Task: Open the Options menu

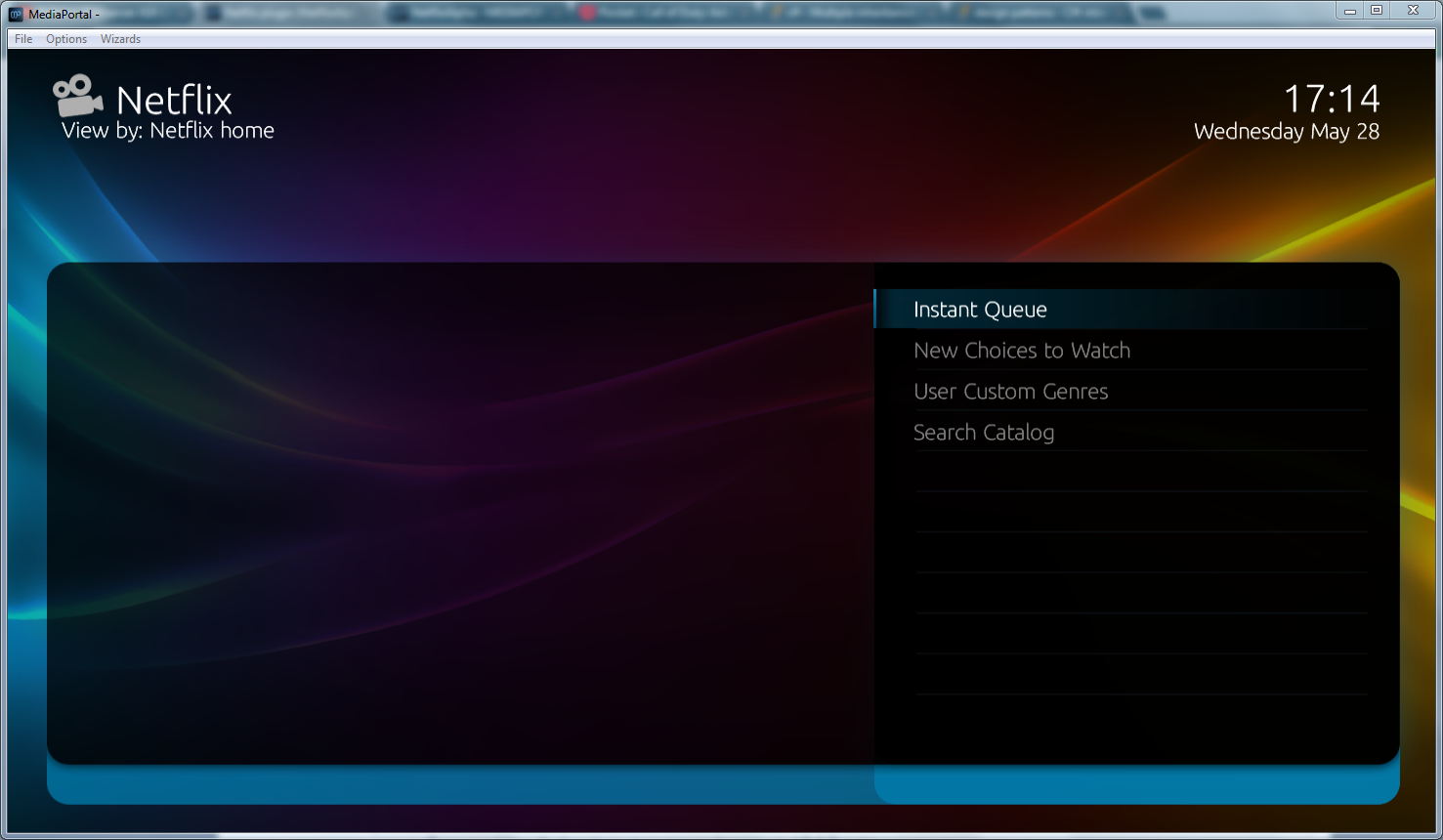Action: pos(66,39)
